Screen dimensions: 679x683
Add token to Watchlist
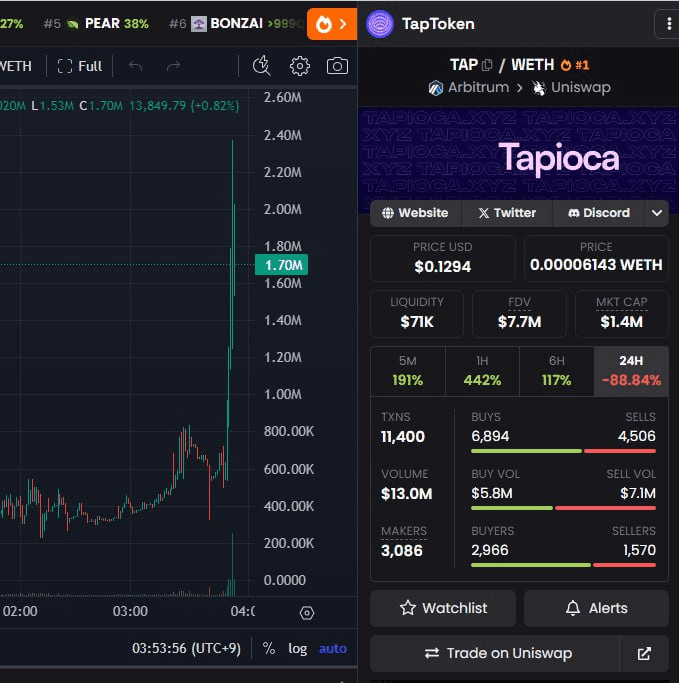click(x=443, y=608)
